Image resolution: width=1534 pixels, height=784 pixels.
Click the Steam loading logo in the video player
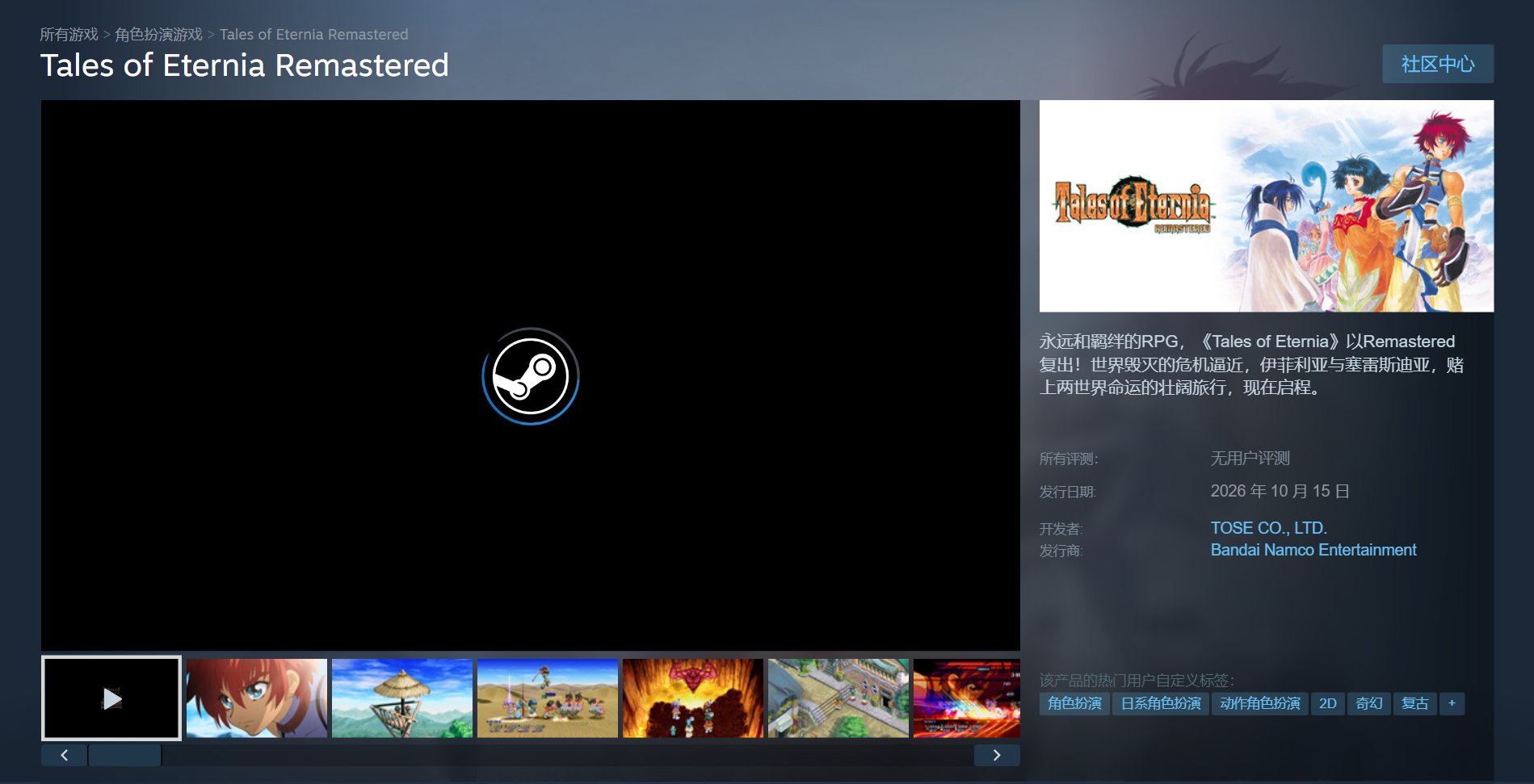click(x=531, y=376)
